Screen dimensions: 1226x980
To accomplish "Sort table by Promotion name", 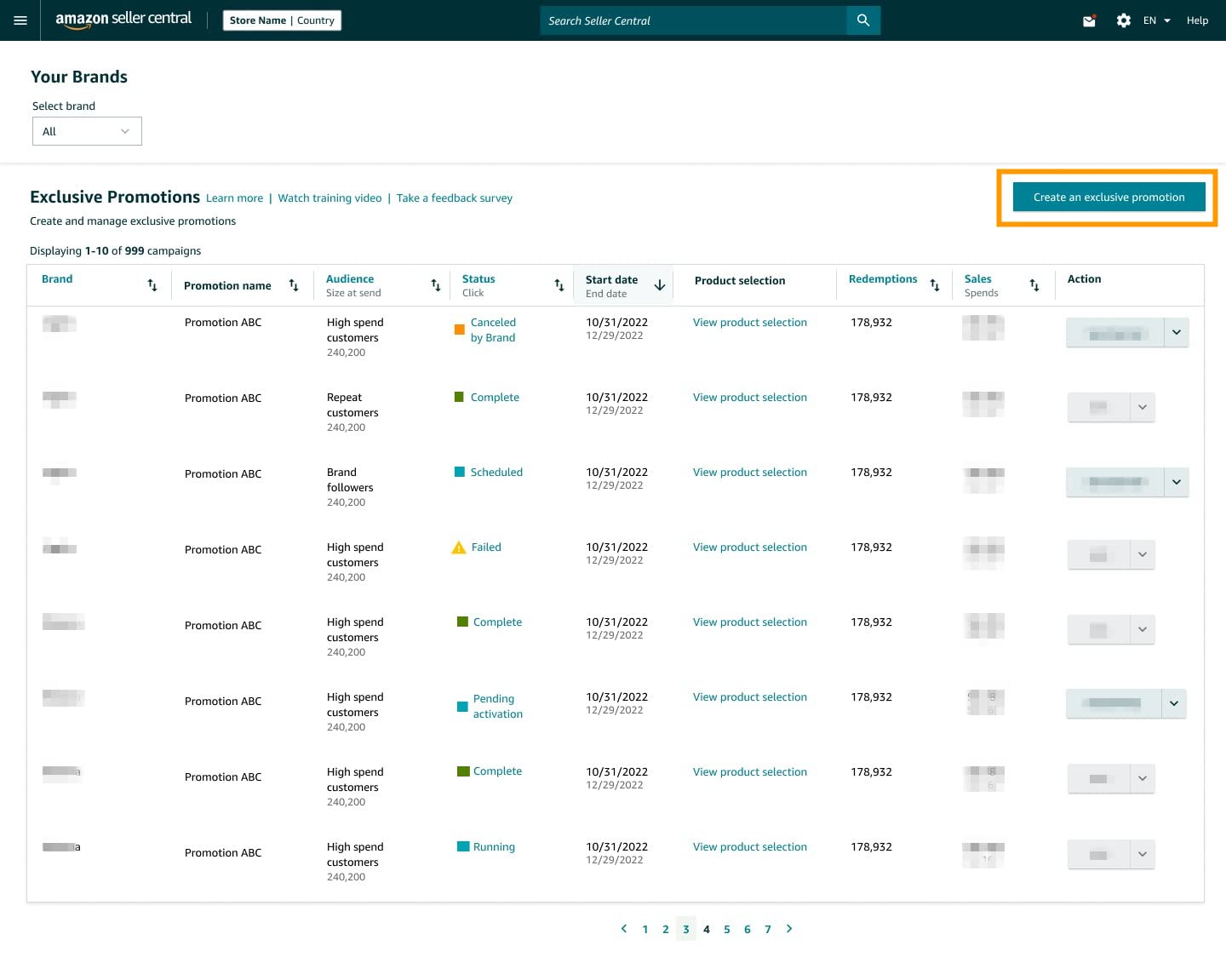I will [x=294, y=285].
